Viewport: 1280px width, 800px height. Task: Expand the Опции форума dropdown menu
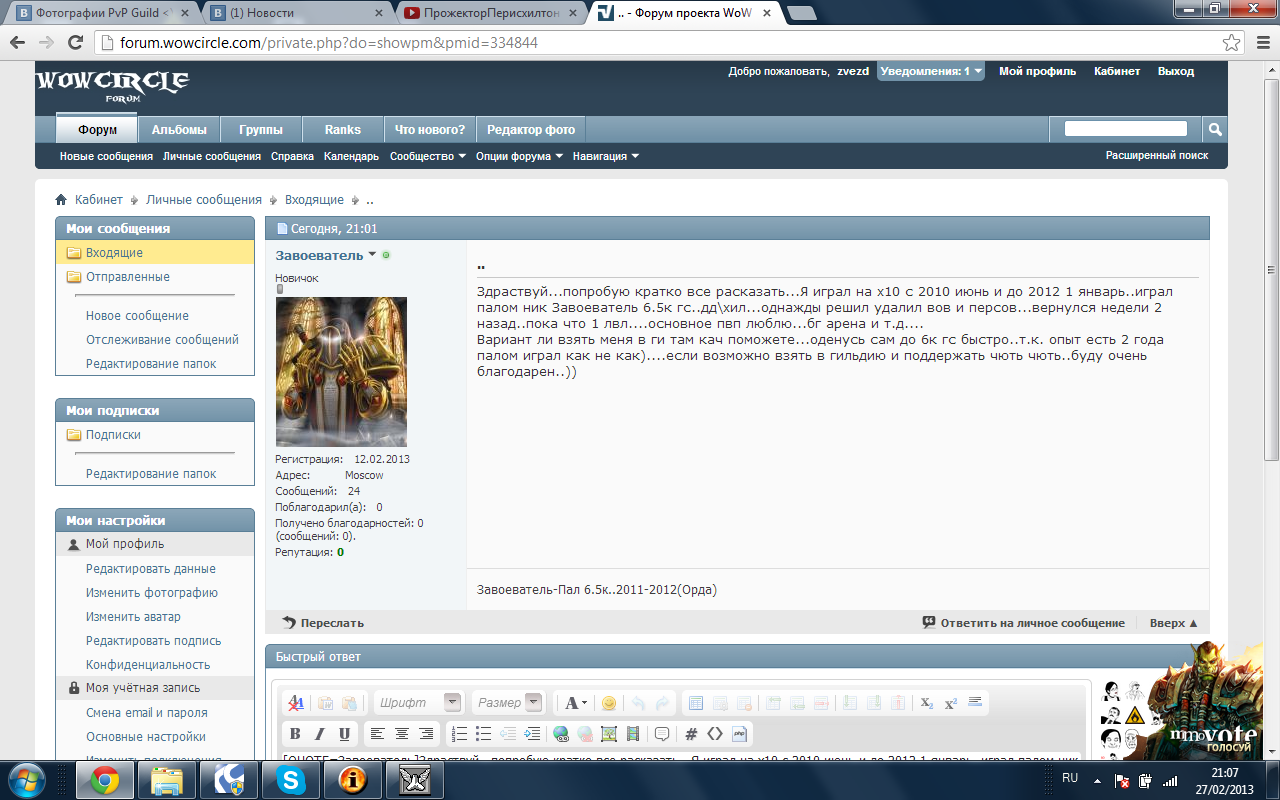tap(519, 156)
